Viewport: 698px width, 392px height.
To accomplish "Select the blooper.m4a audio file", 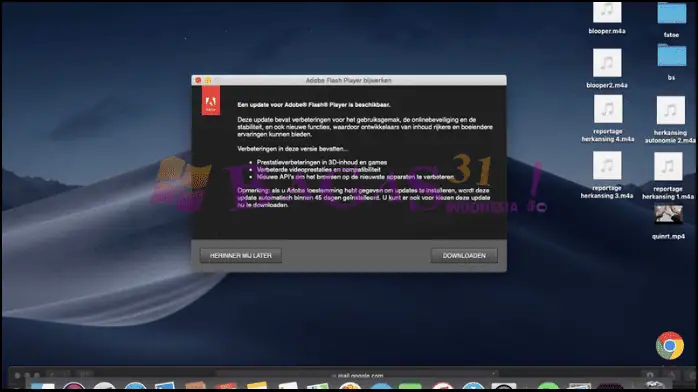I will [x=607, y=13].
